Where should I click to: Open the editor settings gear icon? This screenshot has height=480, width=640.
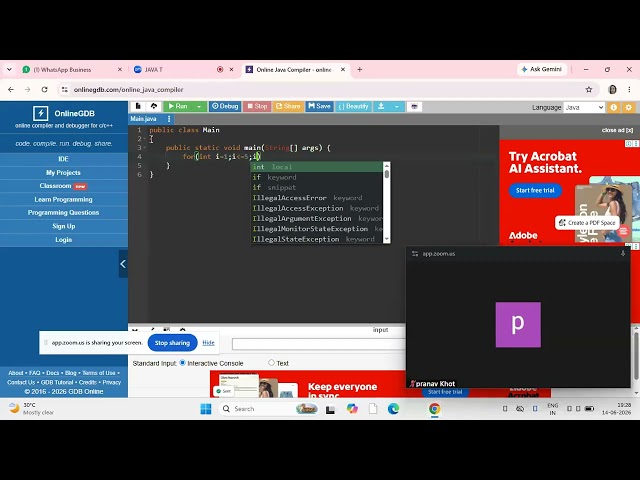pos(629,107)
